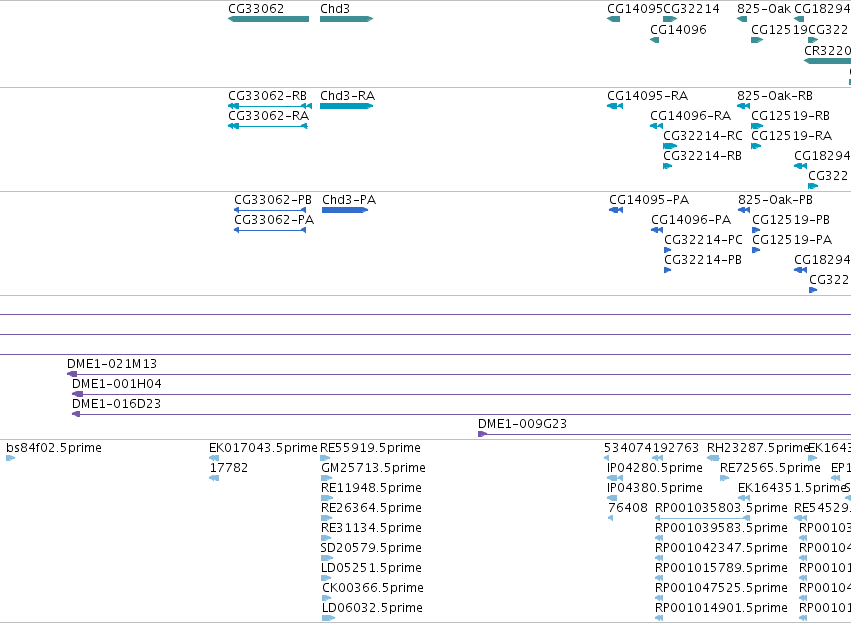Click the CG12519-PA protein label
Viewport: 851px width, 623px height.
pos(792,240)
